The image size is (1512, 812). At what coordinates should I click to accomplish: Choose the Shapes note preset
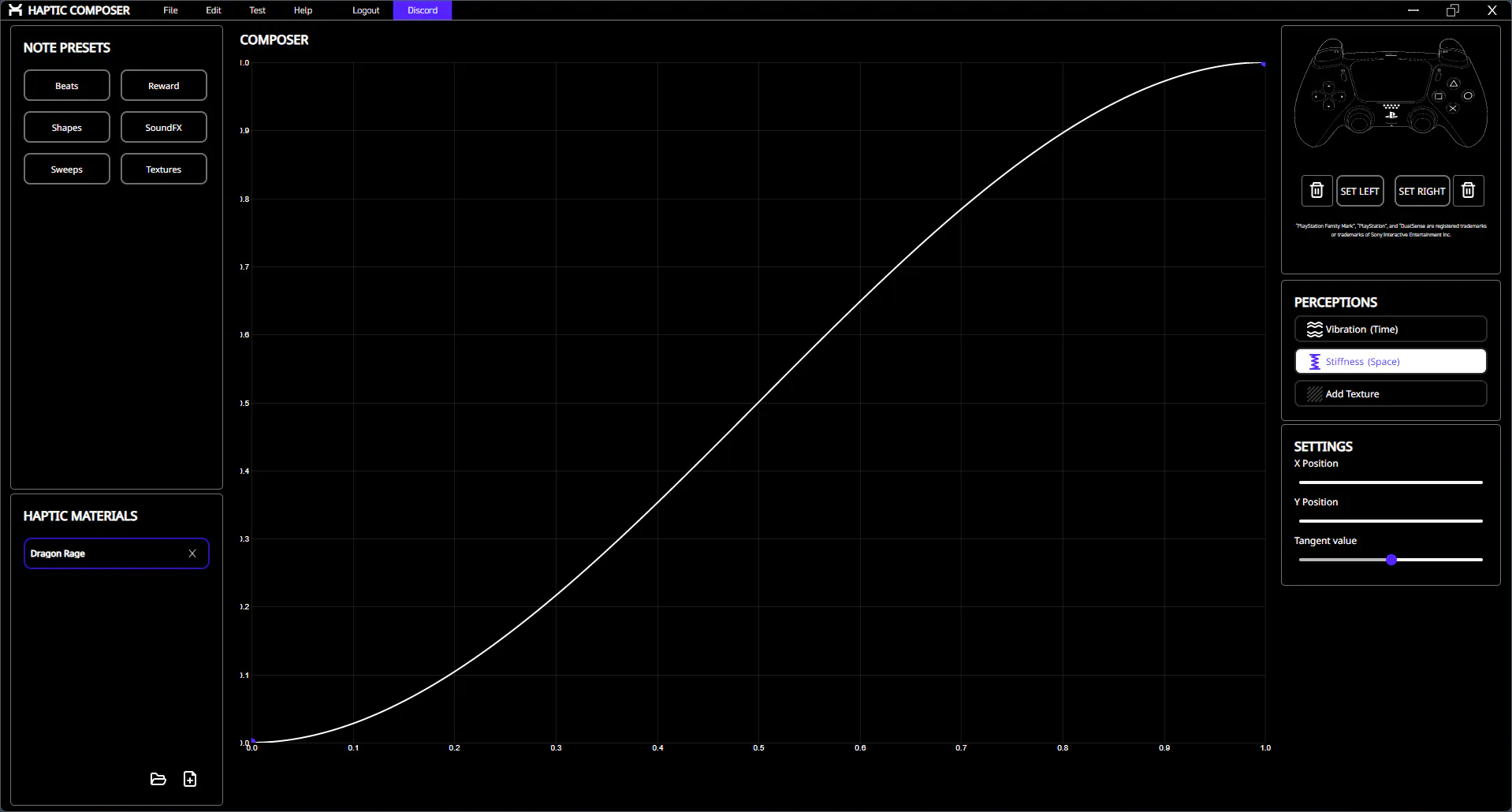click(x=67, y=127)
